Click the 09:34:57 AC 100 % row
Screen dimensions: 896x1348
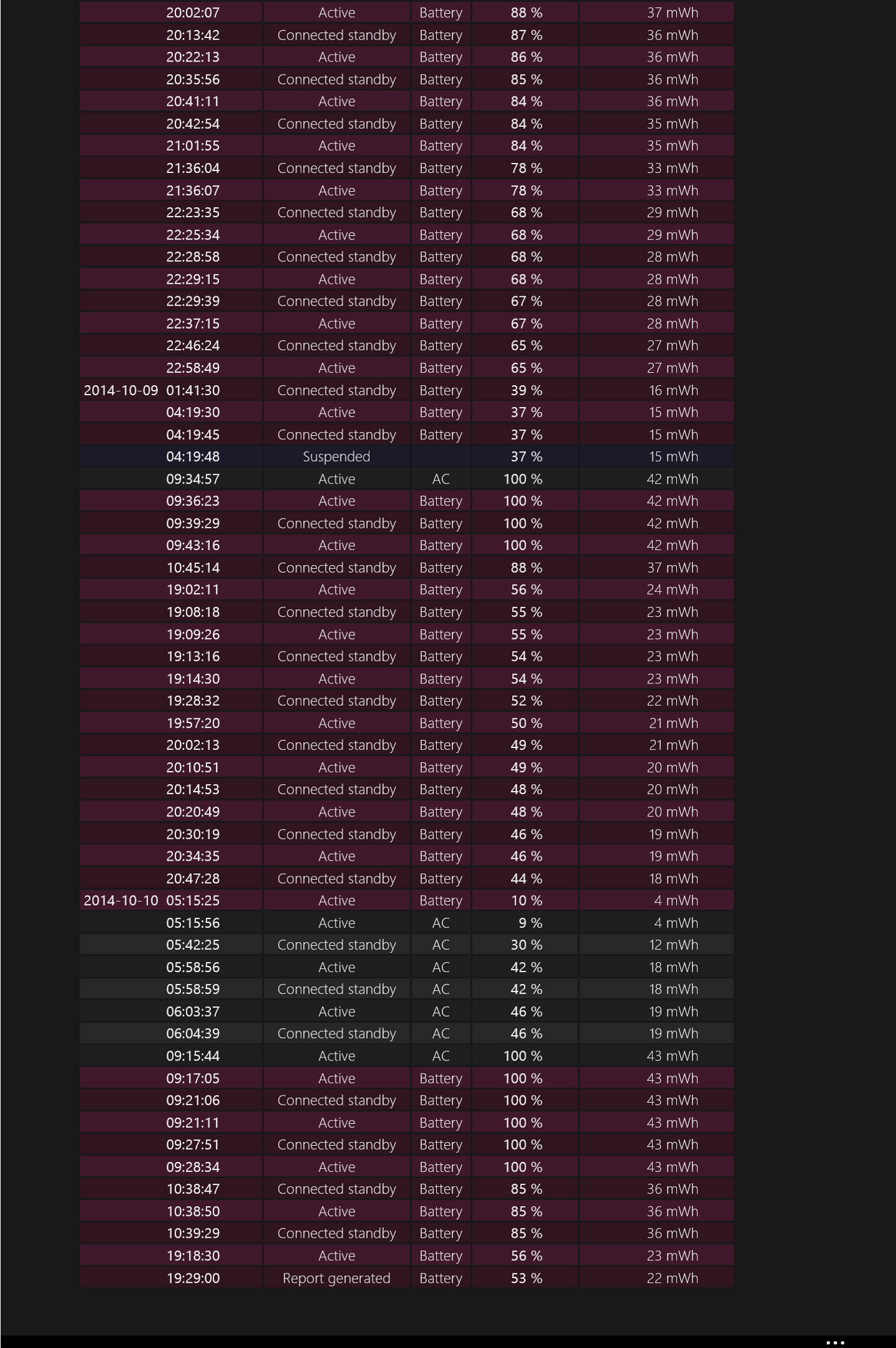[x=406, y=479]
